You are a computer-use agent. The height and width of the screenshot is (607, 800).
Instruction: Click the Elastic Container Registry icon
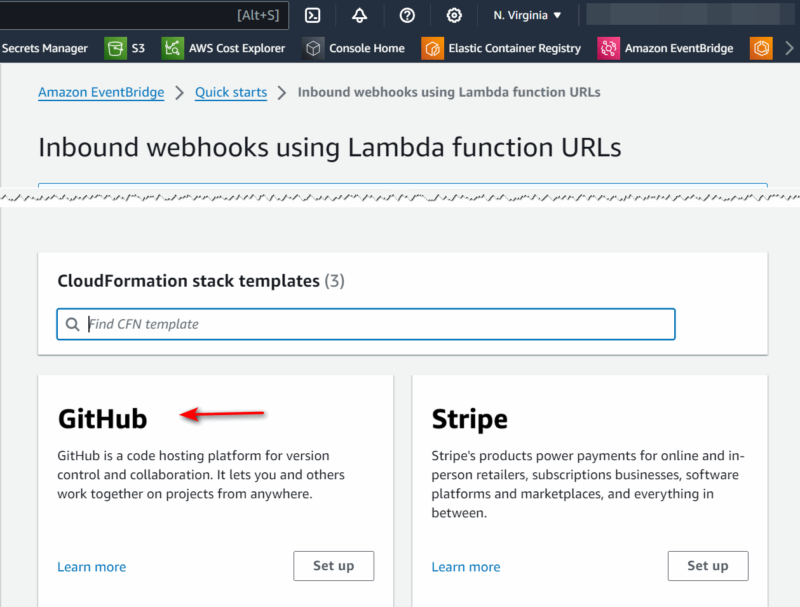(x=432, y=48)
